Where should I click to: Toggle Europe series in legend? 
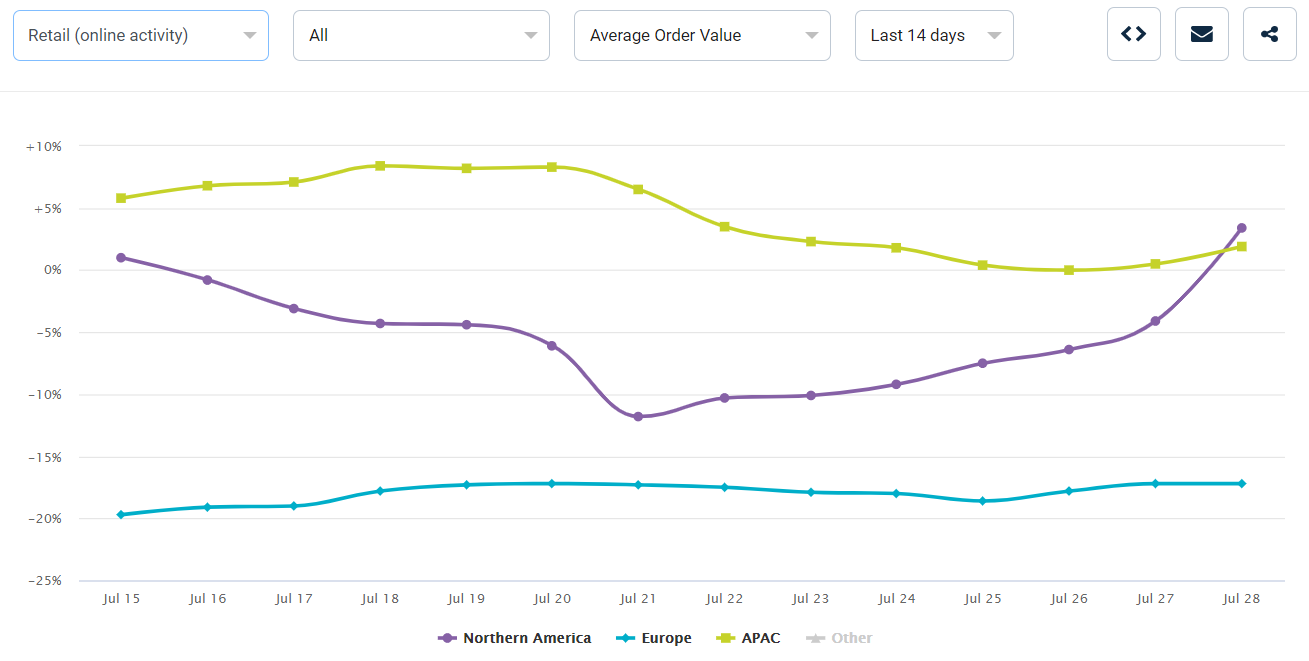coord(654,638)
